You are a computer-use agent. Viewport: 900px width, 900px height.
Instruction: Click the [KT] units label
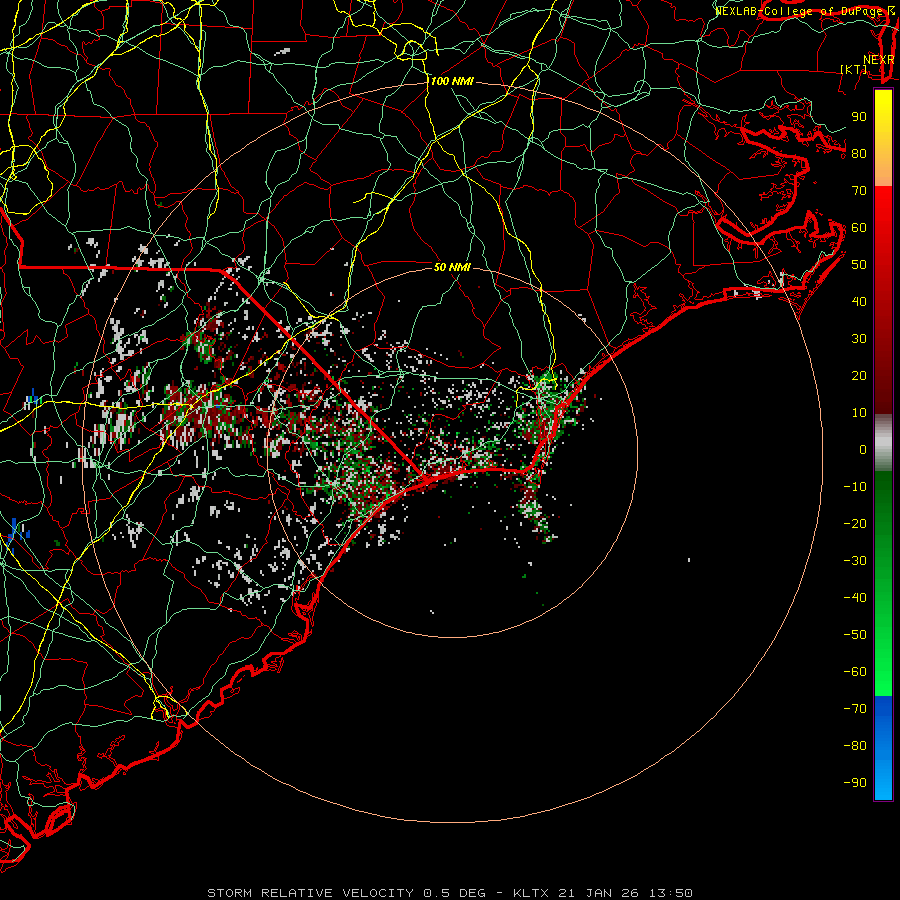[854, 69]
